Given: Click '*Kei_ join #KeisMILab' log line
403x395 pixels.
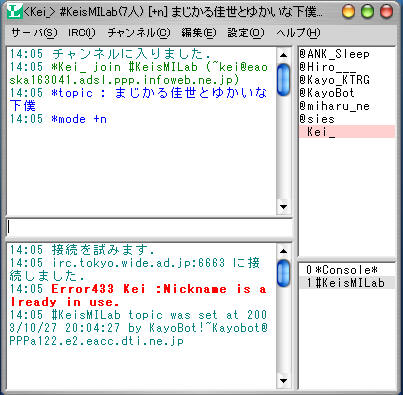Looking at the screenshot, I should [x=139, y=73].
